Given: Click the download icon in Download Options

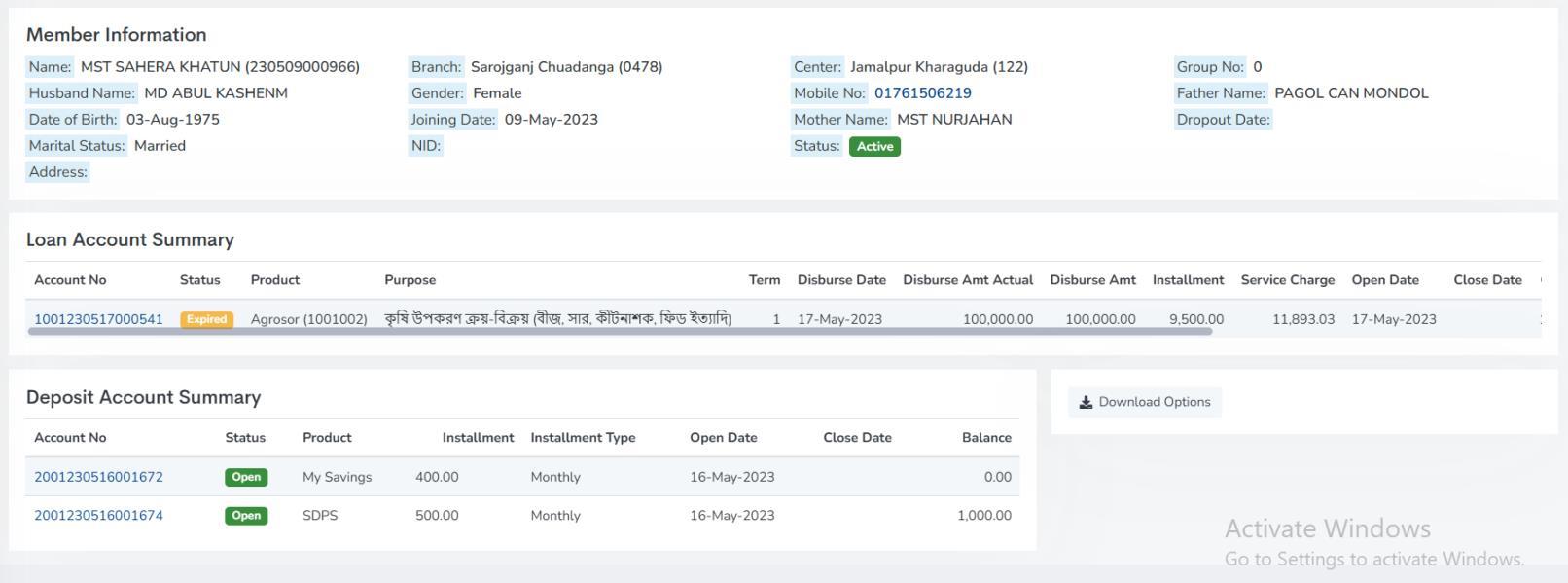Looking at the screenshot, I should coord(1086,402).
